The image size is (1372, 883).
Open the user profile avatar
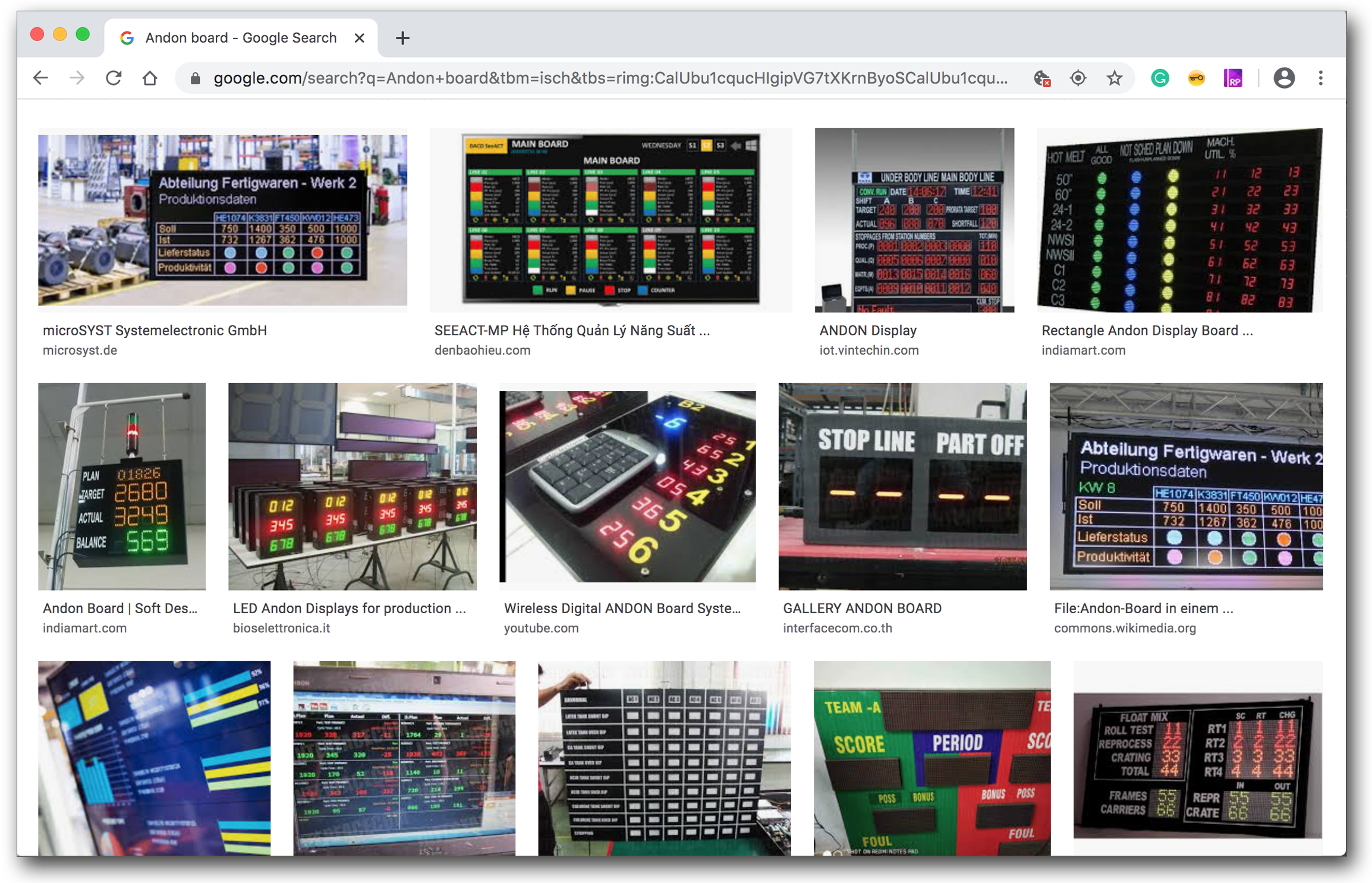(1284, 78)
